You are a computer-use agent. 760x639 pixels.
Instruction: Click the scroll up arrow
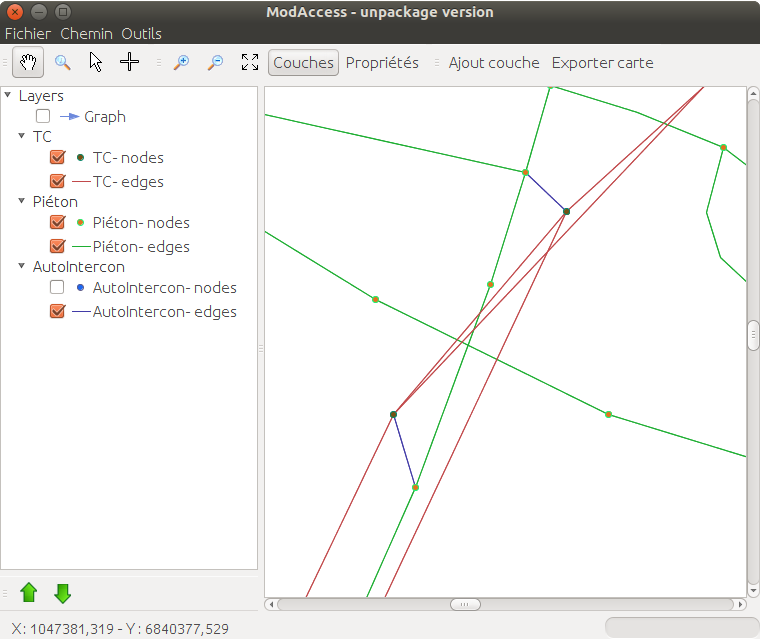pos(753,93)
